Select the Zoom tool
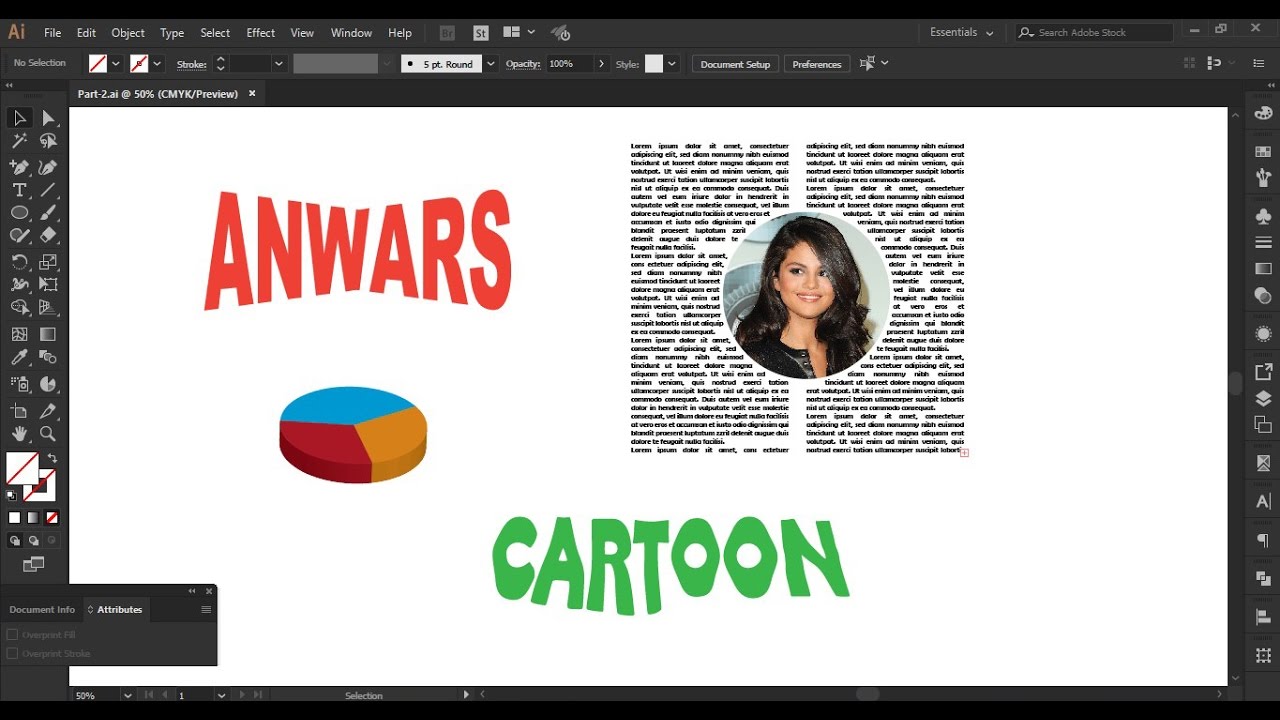 tap(48, 434)
